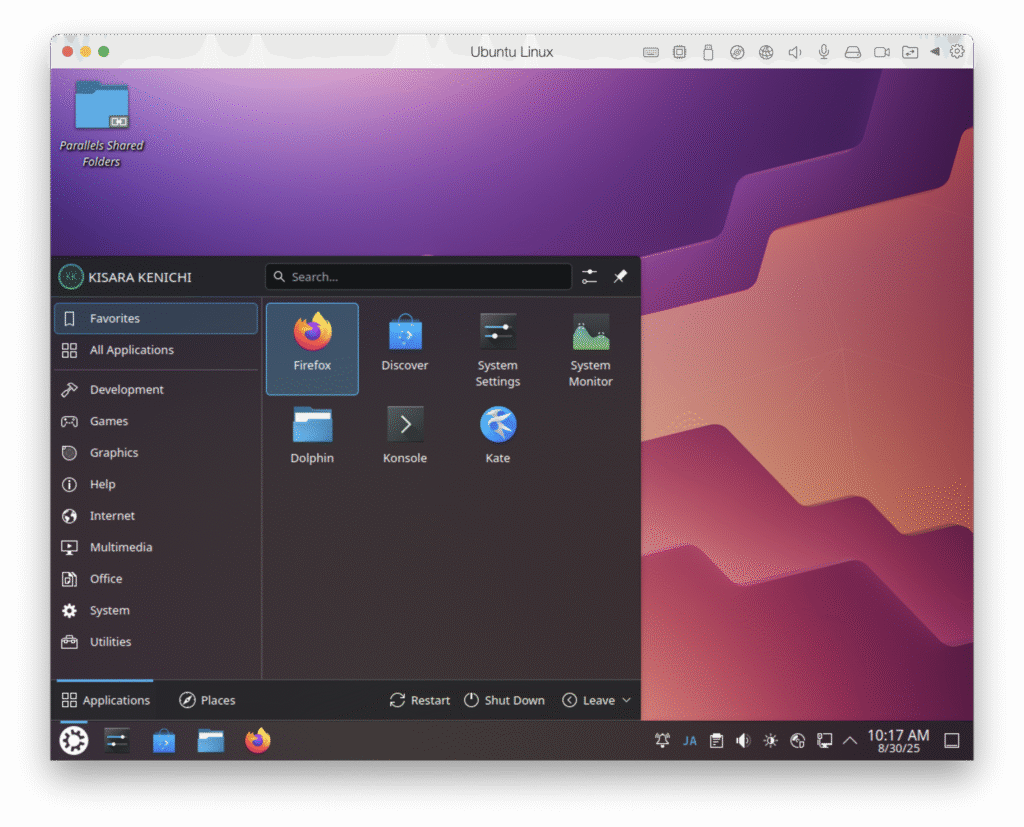Click the Parallels left arrow collapse icon

click(935, 52)
